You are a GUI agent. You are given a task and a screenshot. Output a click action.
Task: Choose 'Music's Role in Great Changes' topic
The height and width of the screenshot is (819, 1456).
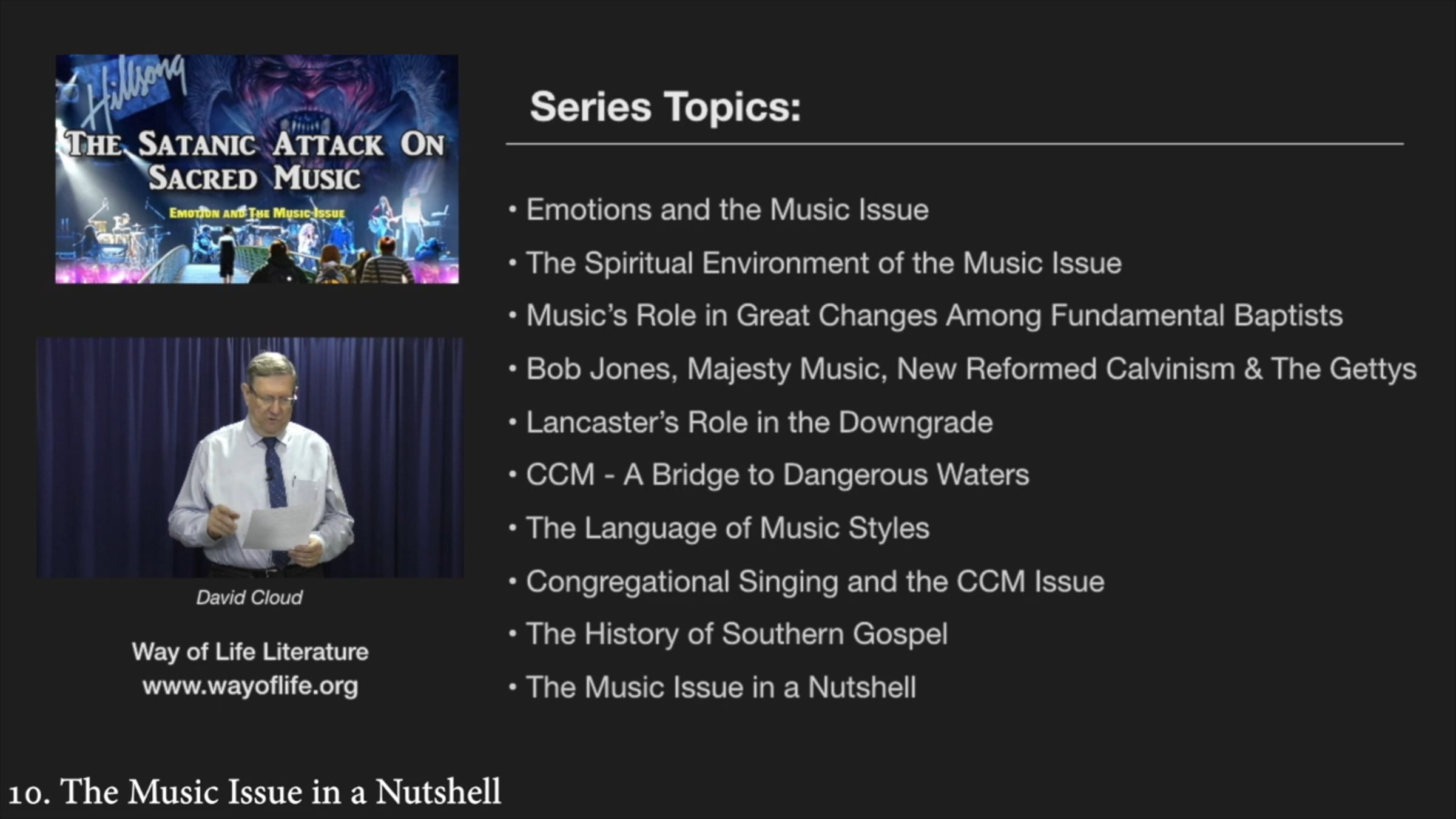934,316
